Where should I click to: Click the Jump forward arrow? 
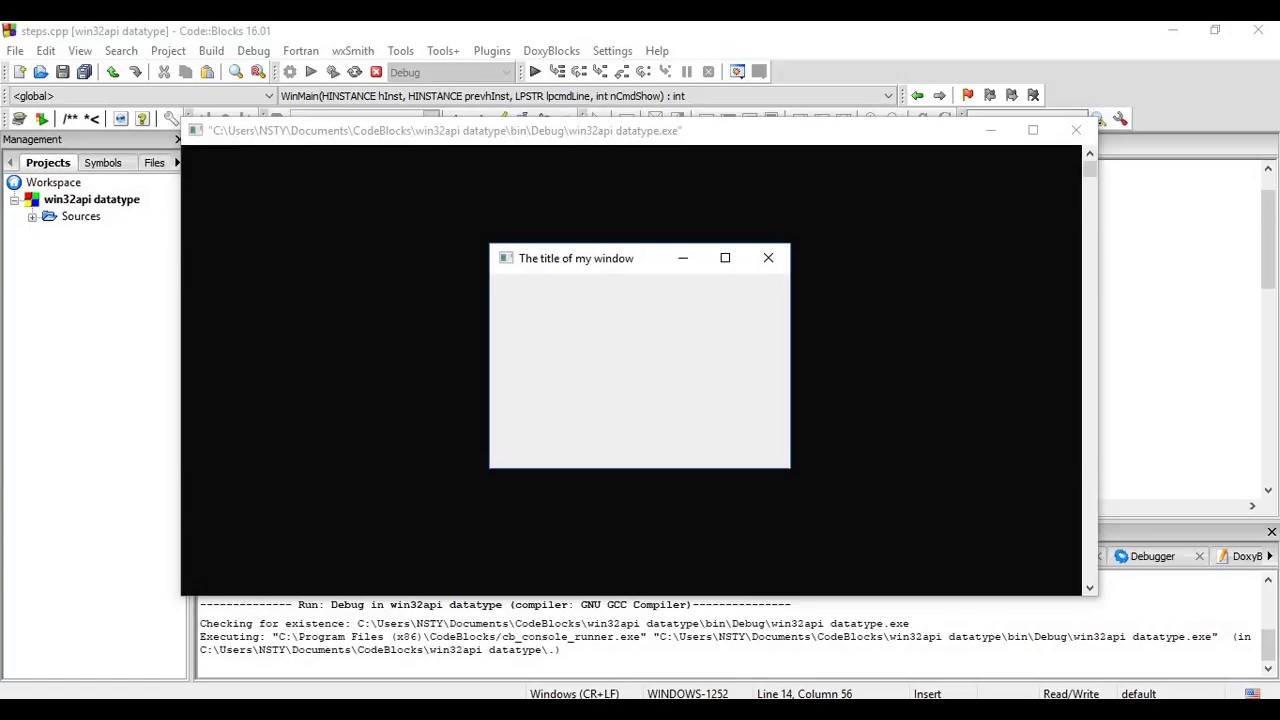[x=939, y=96]
